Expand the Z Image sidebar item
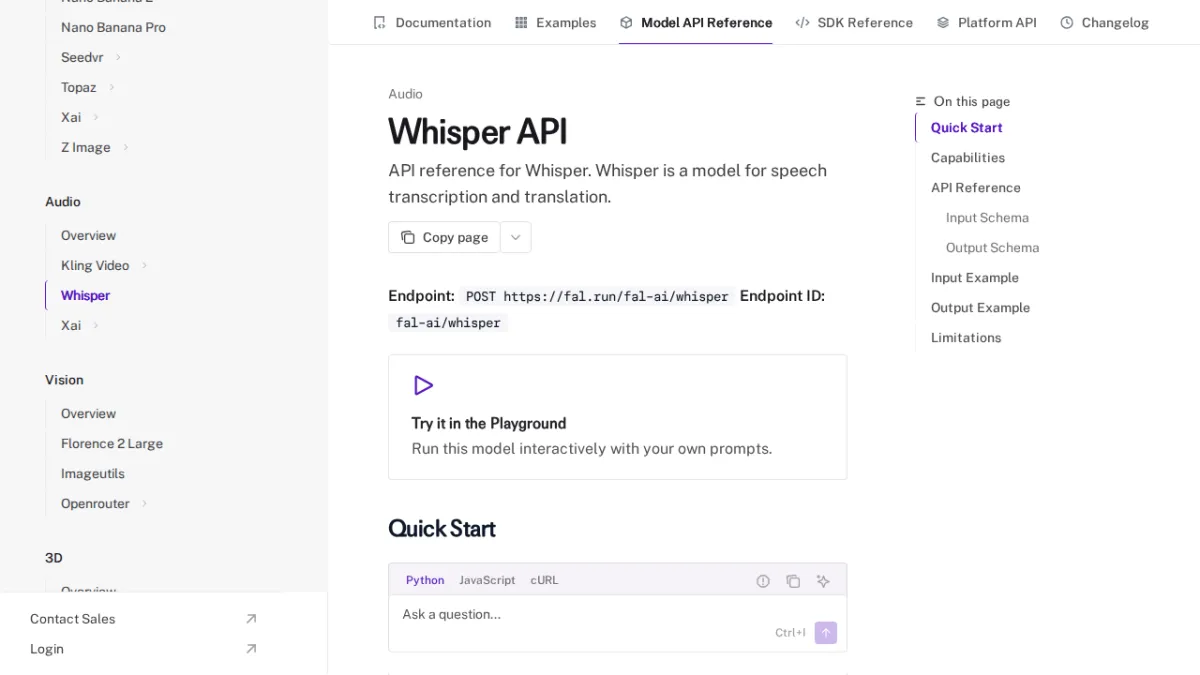1200x675 pixels. (x=126, y=147)
